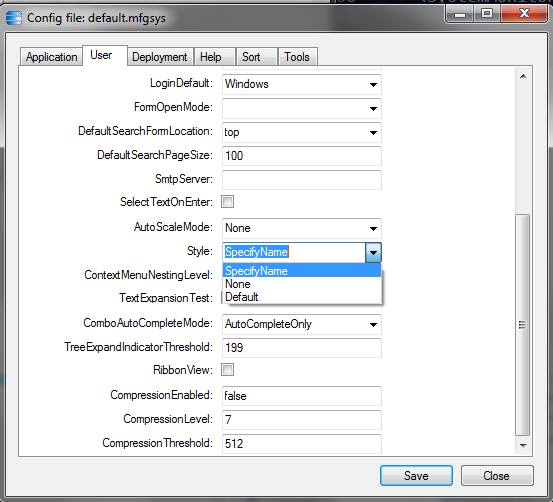Minimize the config window

click(460, 14)
